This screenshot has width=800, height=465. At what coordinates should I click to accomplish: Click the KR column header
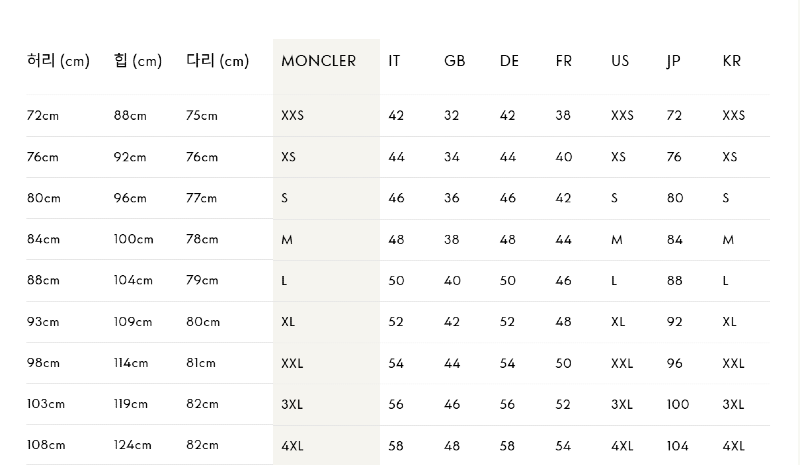pyautogui.click(x=732, y=61)
